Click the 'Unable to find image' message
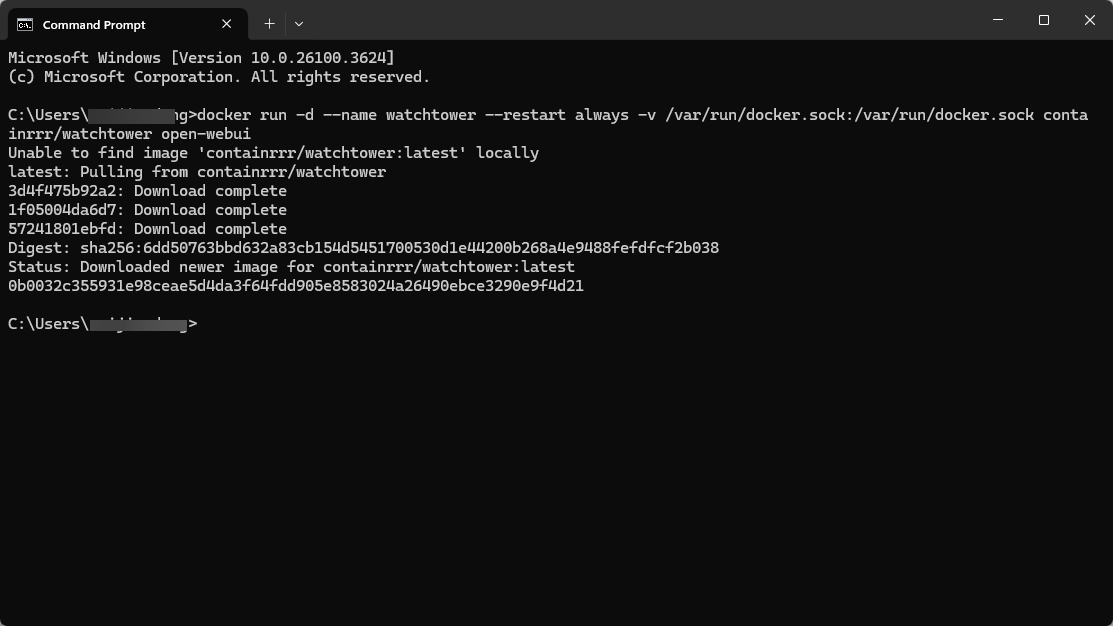 273,153
